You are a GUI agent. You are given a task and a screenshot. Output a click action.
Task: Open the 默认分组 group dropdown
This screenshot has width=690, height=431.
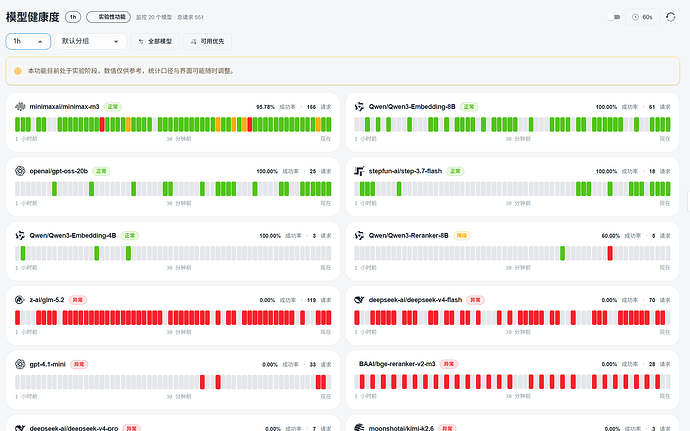[x=90, y=41]
